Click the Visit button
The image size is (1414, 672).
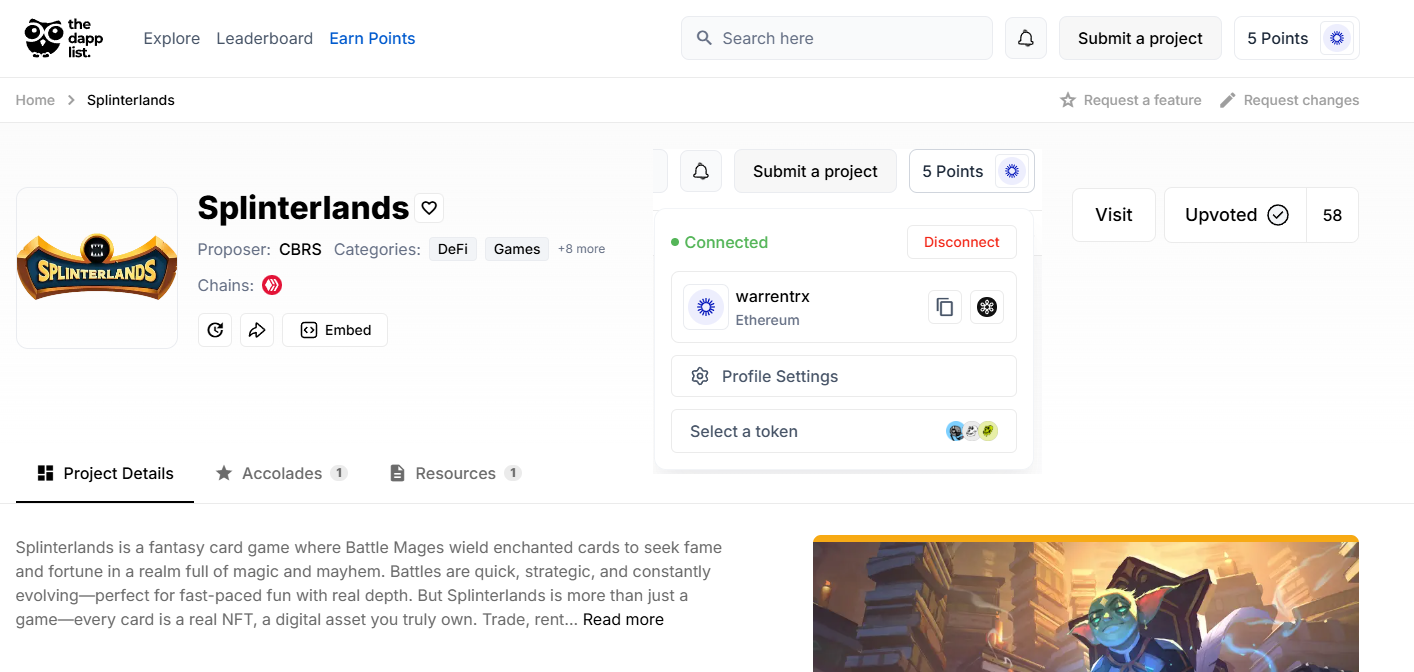(1114, 215)
